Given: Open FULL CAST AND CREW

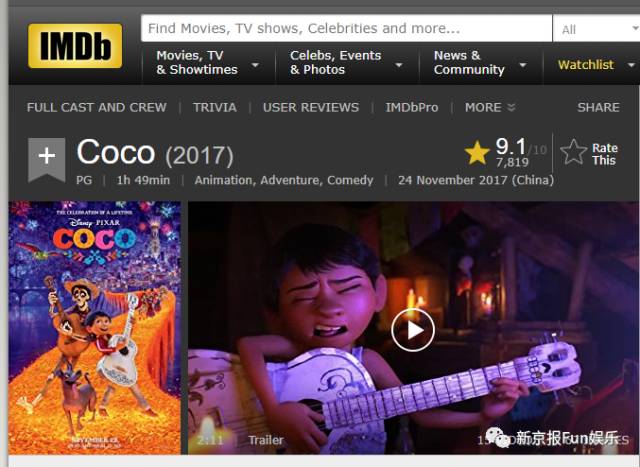Looking at the screenshot, I should (97, 107).
